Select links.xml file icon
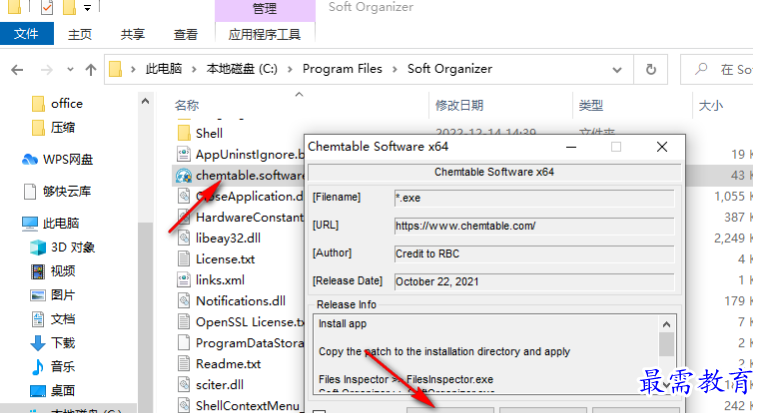This screenshot has height=413, width=761. coord(184,280)
